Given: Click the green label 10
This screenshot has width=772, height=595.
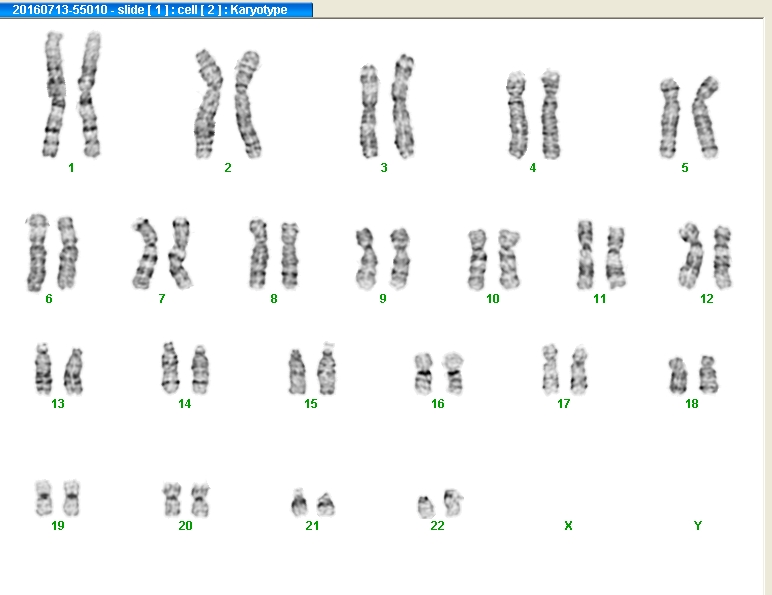Looking at the screenshot, I should tap(493, 299).
